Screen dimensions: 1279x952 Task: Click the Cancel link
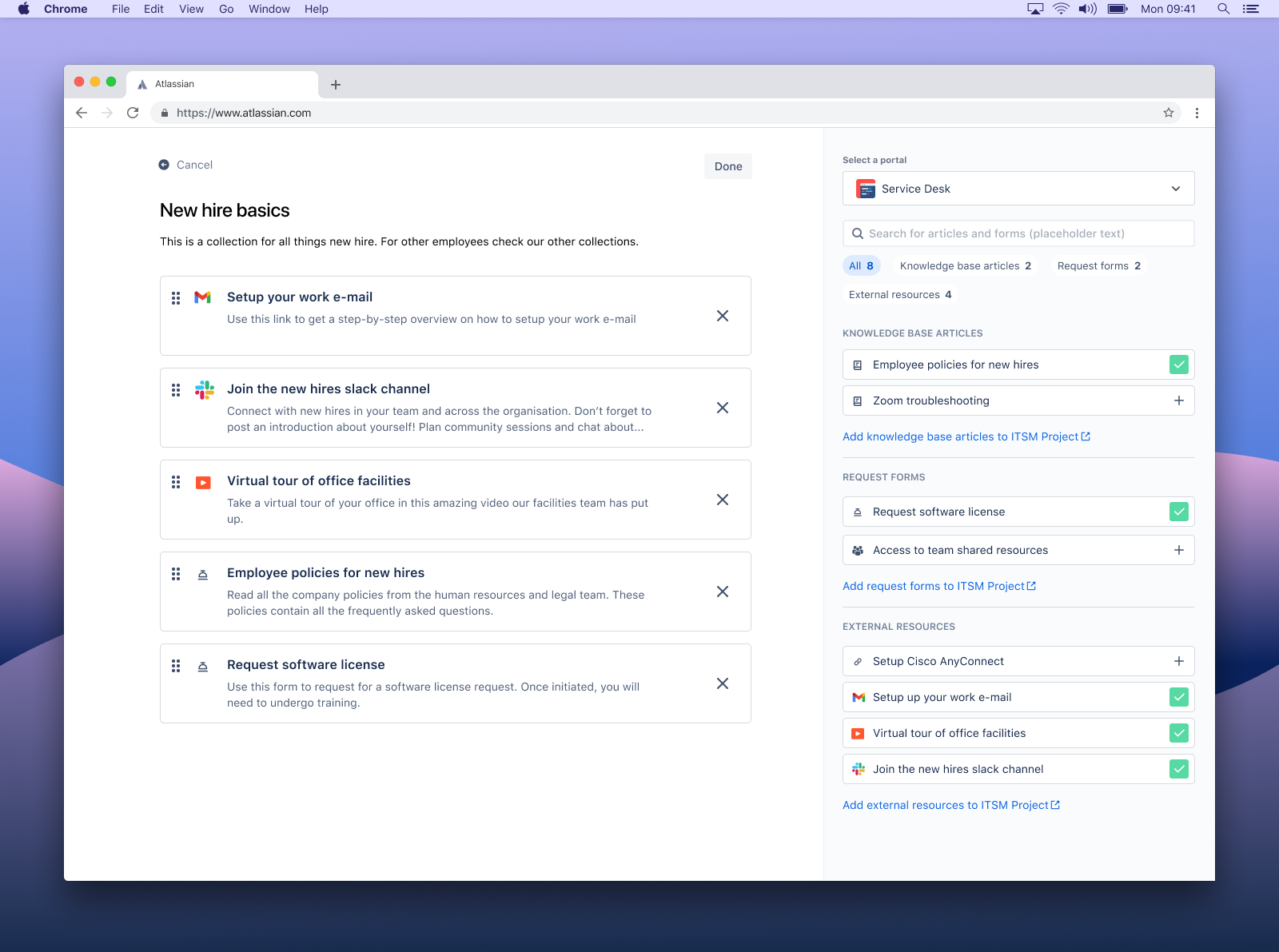185,165
